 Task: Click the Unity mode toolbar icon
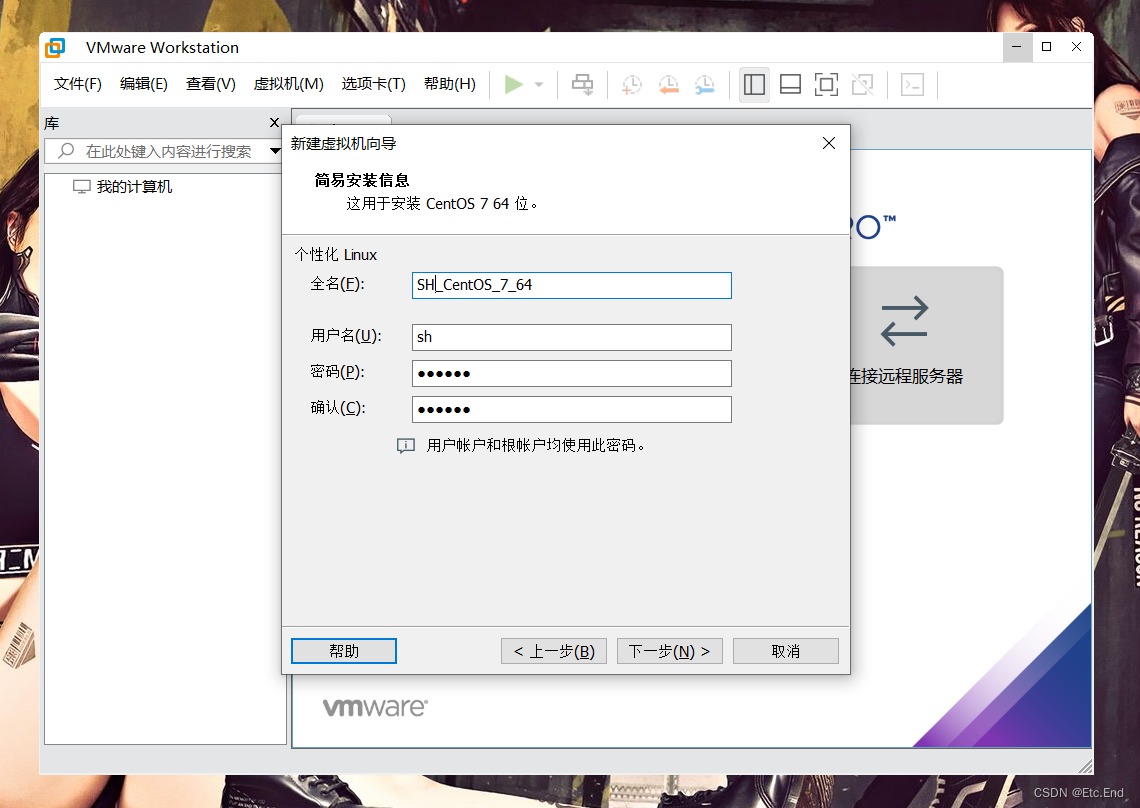(862, 84)
